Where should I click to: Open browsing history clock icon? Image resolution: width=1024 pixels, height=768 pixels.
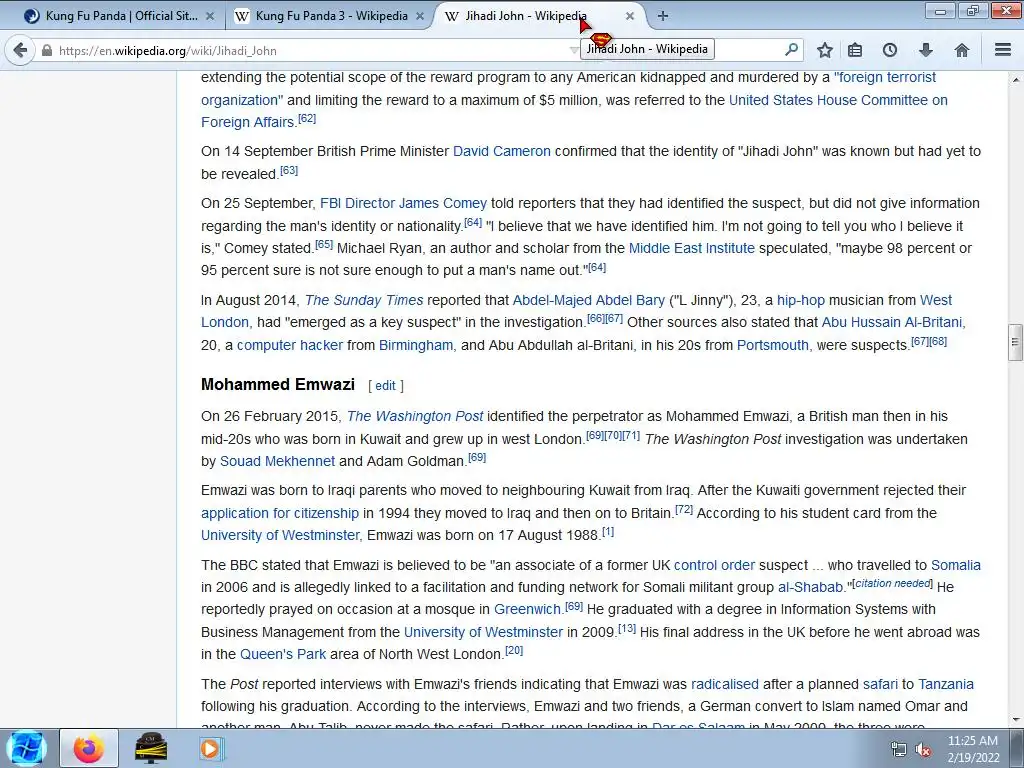pos(889,50)
